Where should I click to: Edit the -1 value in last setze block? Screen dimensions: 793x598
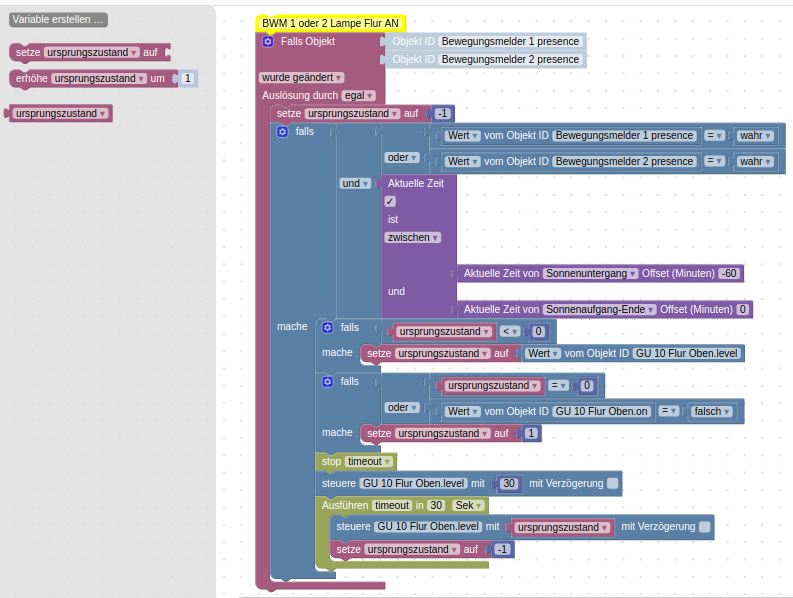[502, 549]
